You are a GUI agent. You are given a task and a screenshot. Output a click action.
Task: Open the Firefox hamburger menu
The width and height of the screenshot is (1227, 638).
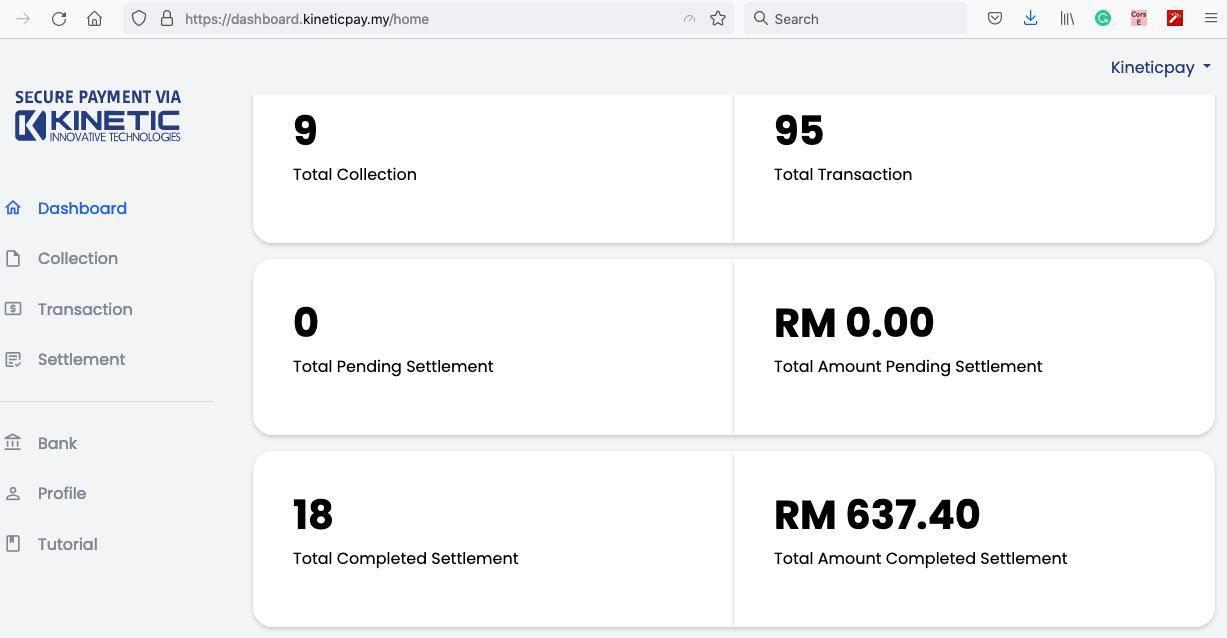coord(1210,18)
